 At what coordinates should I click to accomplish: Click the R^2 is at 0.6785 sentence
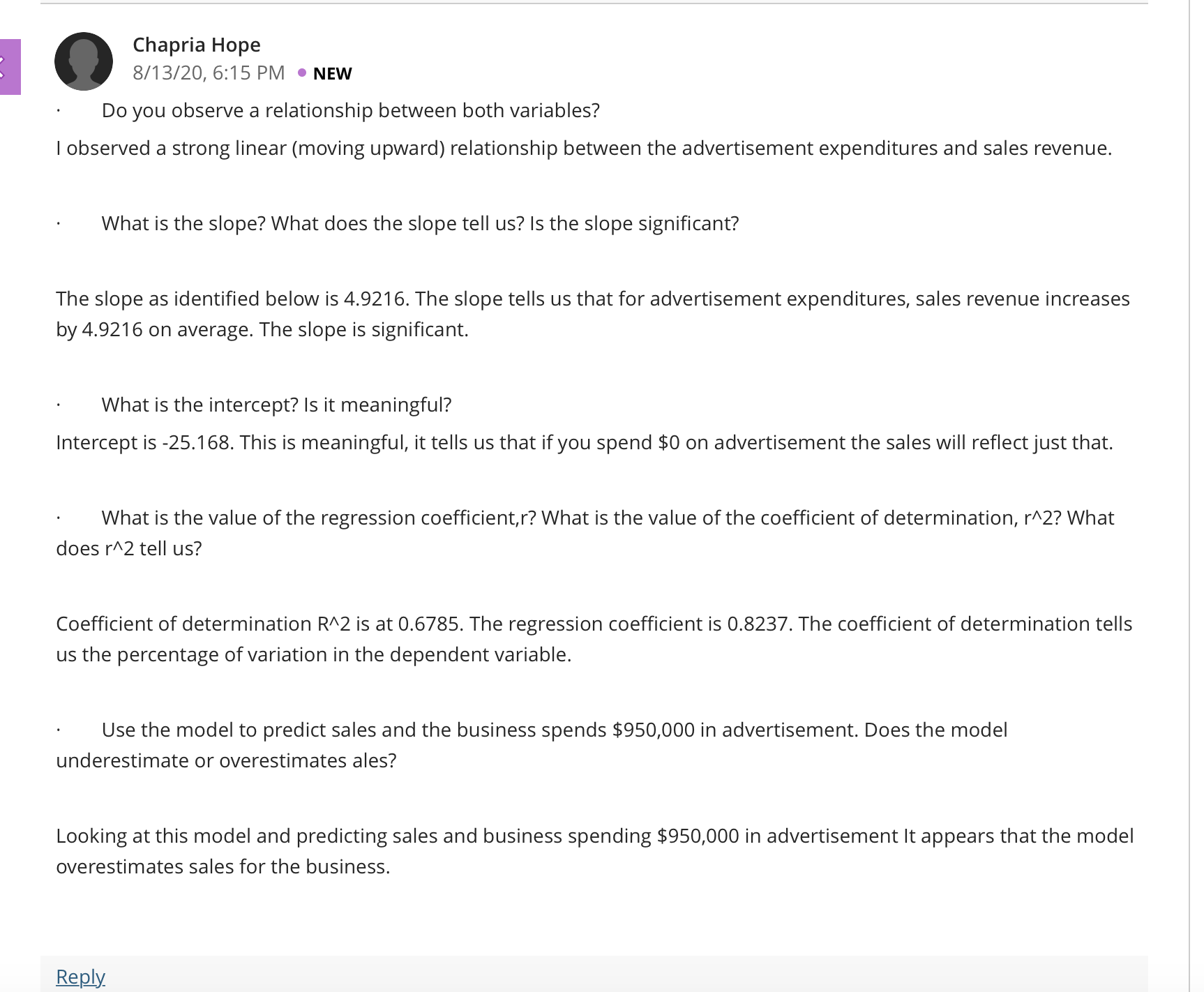click(x=258, y=624)
